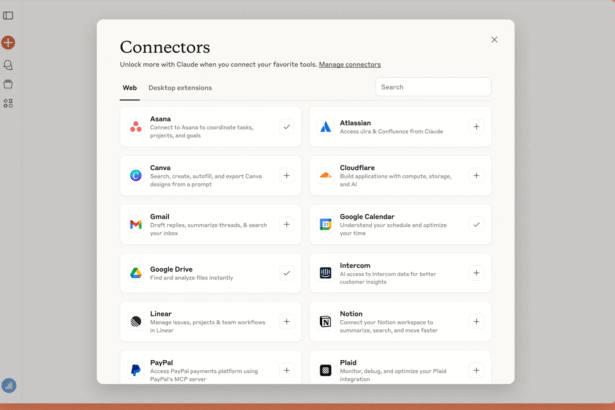Click the Gmail logo icon
615x410 pixels.
(136, 224)
